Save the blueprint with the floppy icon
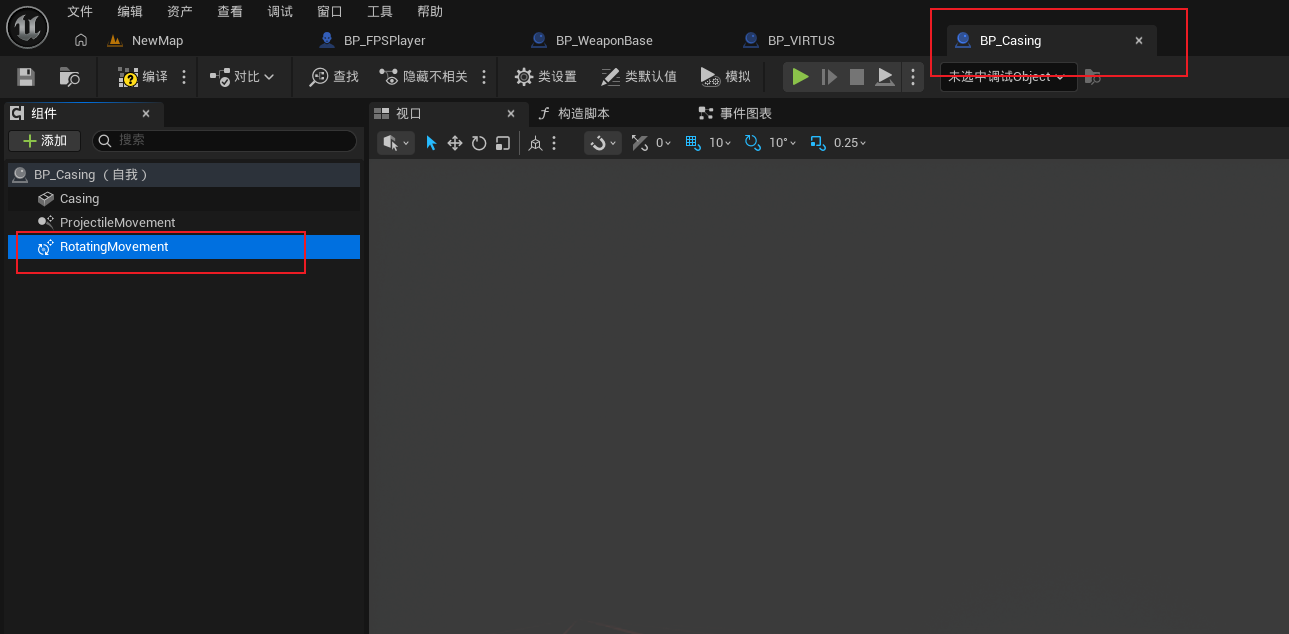 click(26, 76)
